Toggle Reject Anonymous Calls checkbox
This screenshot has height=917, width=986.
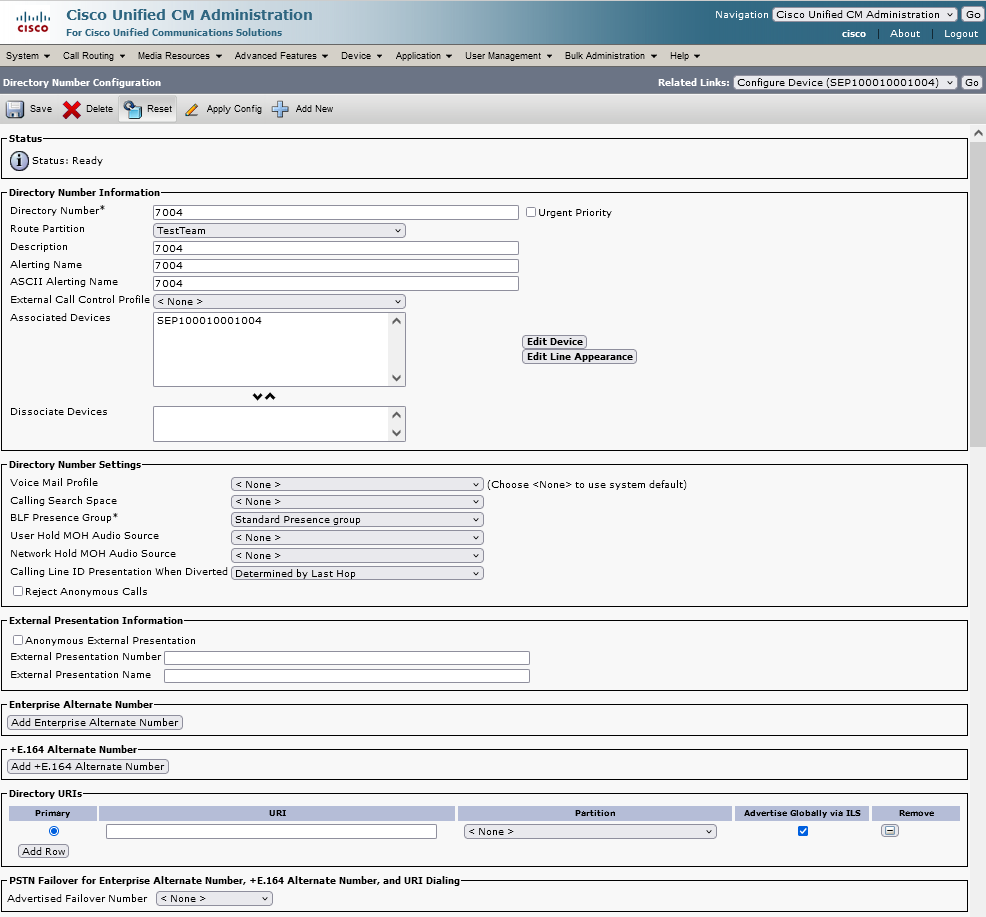[x=18, y=591]
